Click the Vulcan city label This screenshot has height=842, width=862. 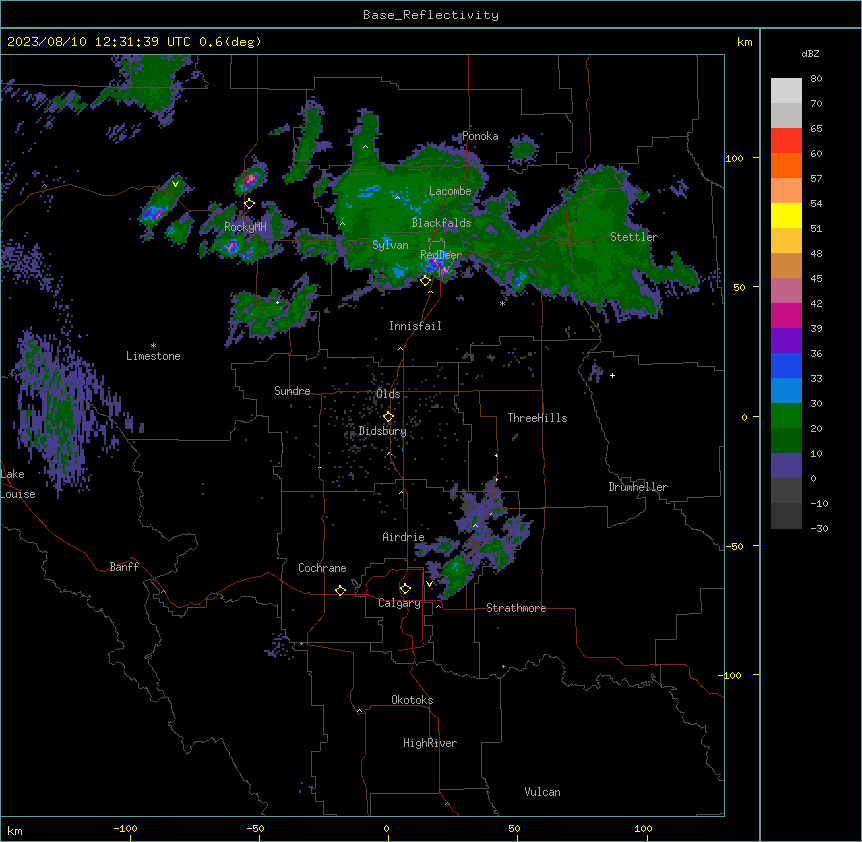point(542,792)
